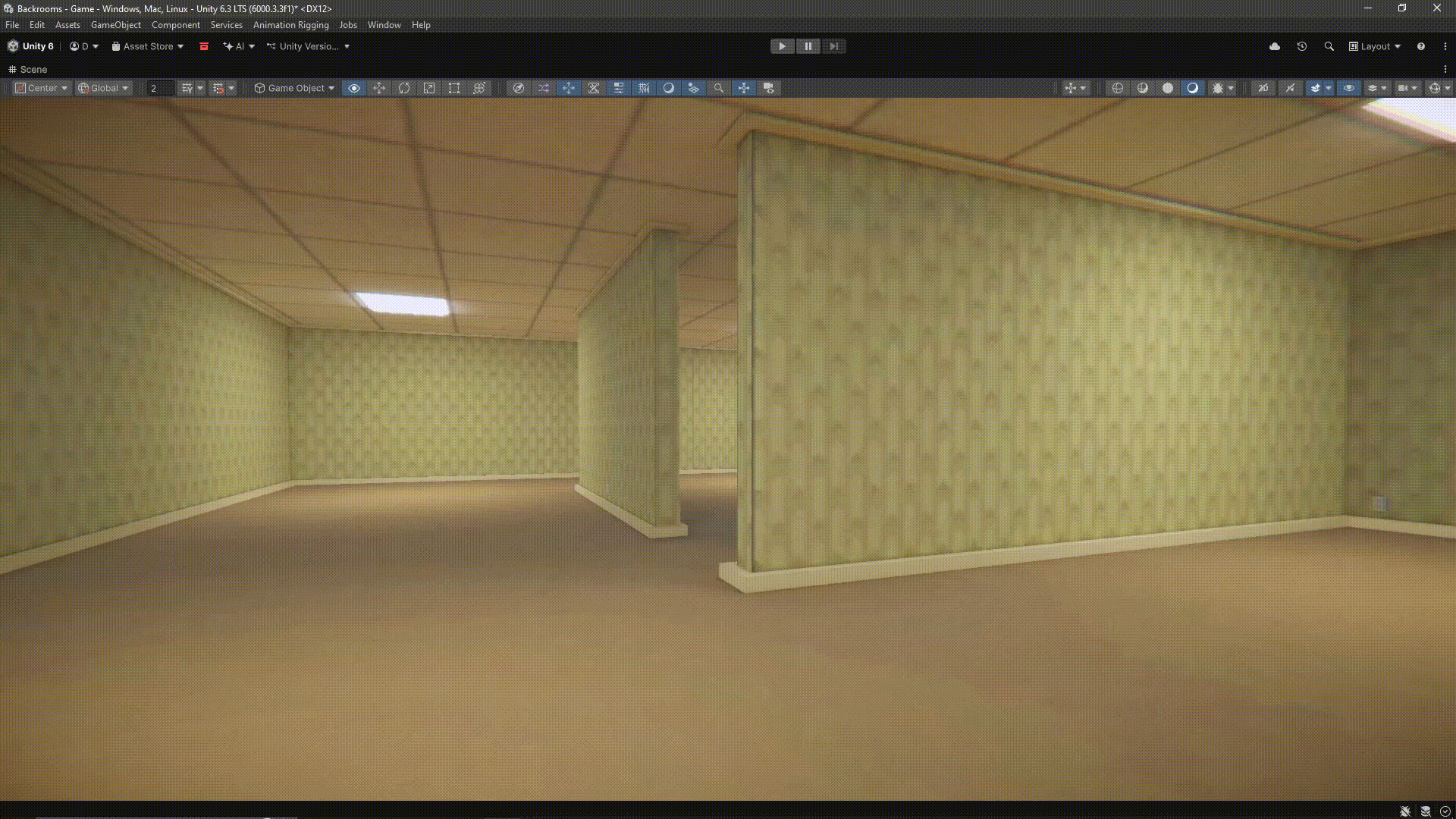Click the Asset Store button
Screen dimensions: 1456x819
pyautogui.click(x=148, y=46)
